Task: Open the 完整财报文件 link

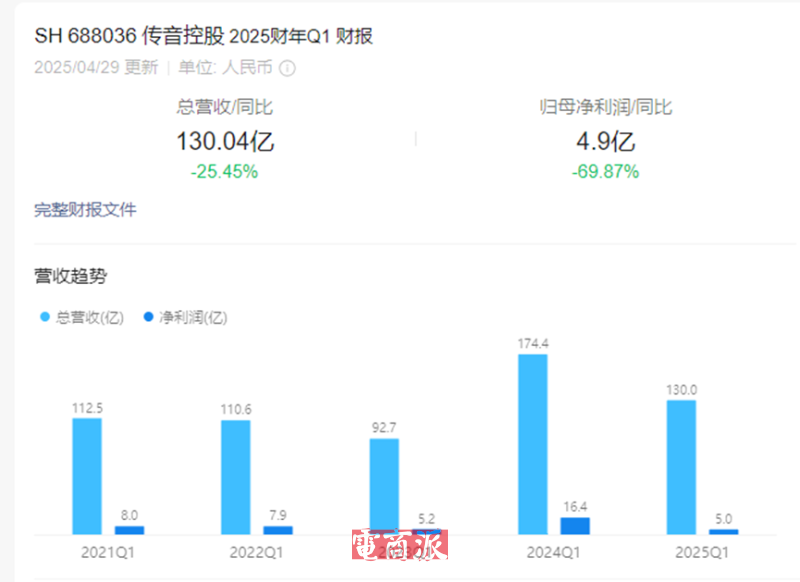Action: pyautogui.click(x=85, y=210)
